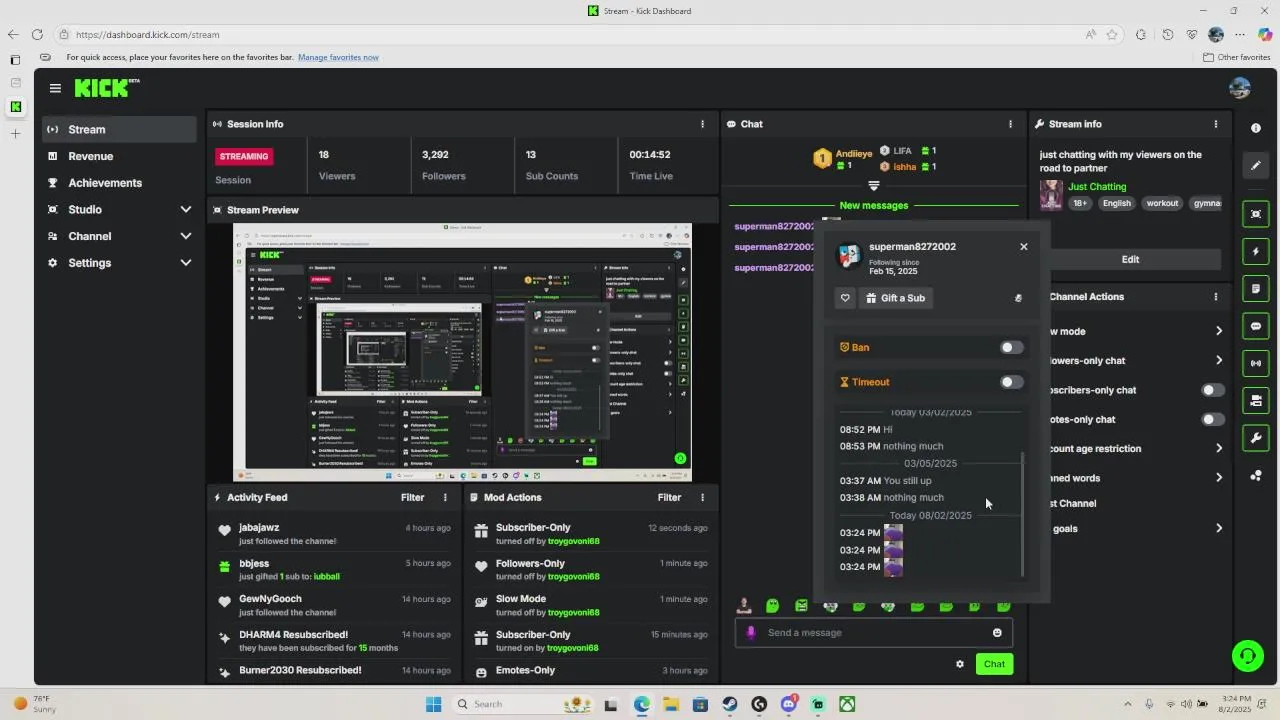Open Activity Feed three-dot menu

(x=445, y=497)
